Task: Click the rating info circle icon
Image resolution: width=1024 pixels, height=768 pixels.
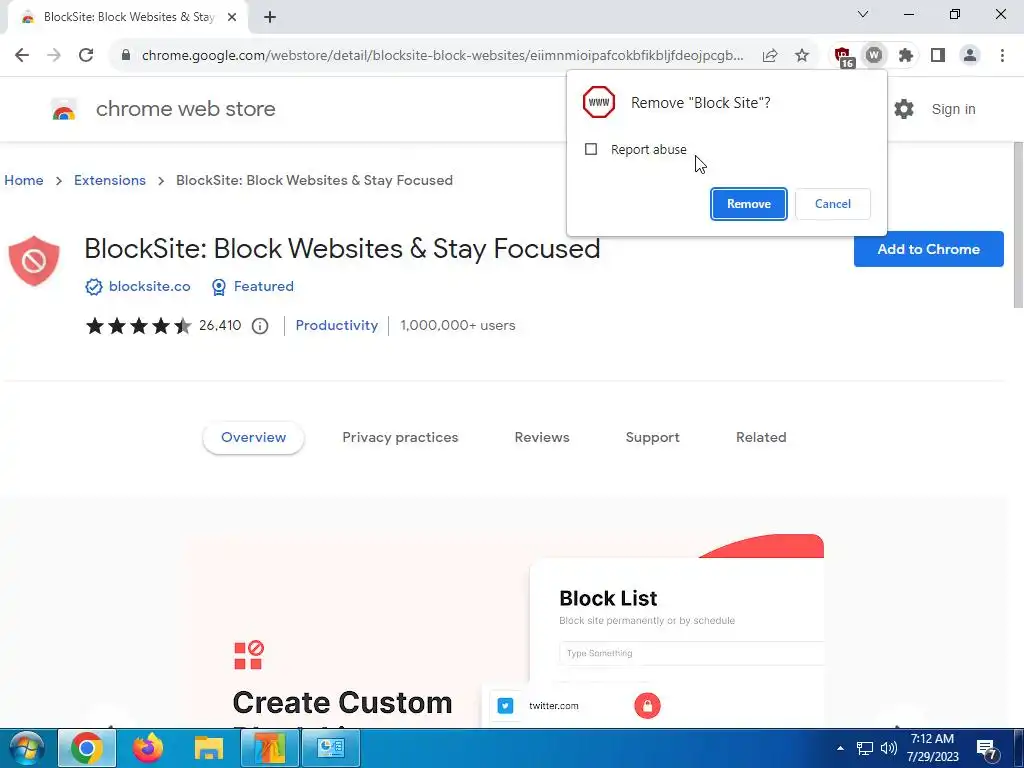Action: (x=260, y=326)
